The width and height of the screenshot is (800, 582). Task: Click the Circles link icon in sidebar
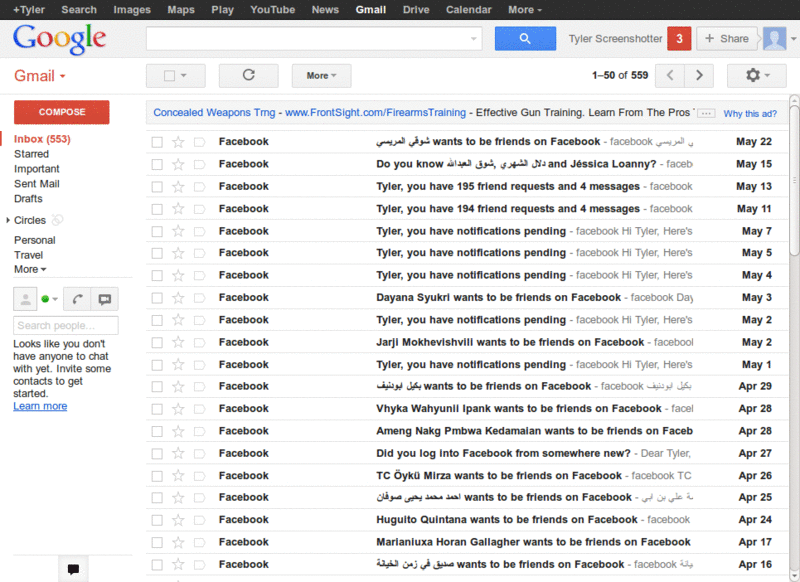(x=58, y=220)
